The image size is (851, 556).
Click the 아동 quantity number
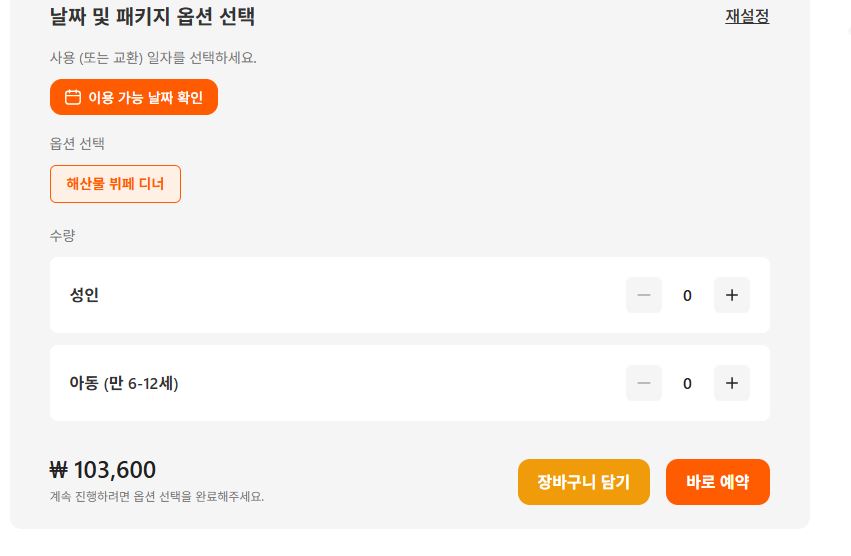click(687, 384)
